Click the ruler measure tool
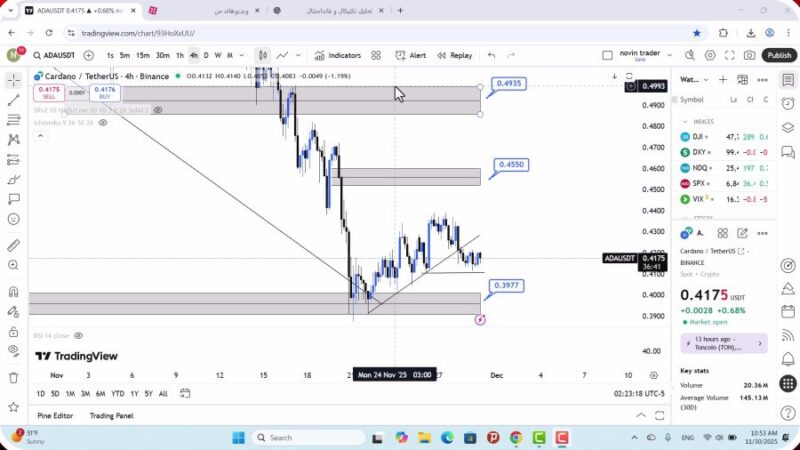The height and width of the screenshot is (450, 800). click(x=14, y=245)
